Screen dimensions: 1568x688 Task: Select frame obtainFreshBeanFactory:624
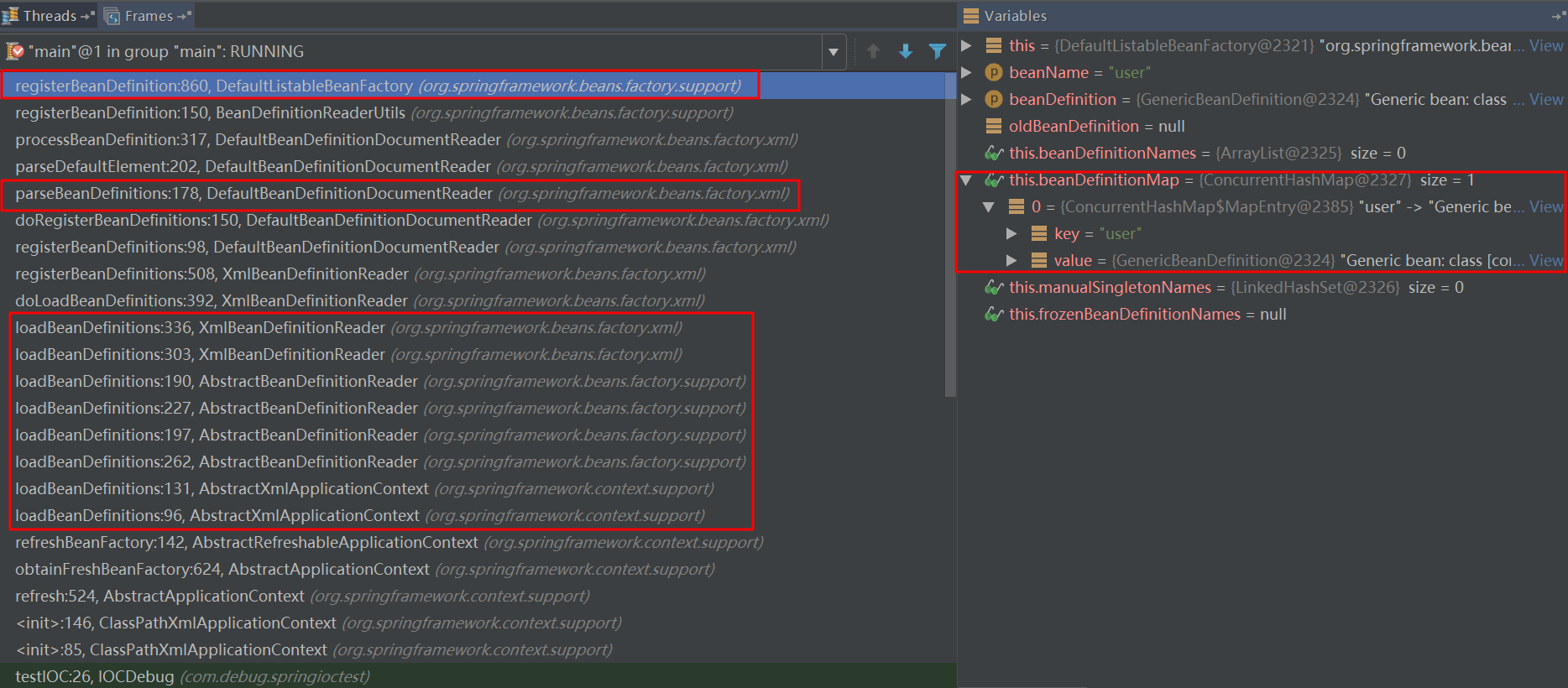tap(473, 569)
